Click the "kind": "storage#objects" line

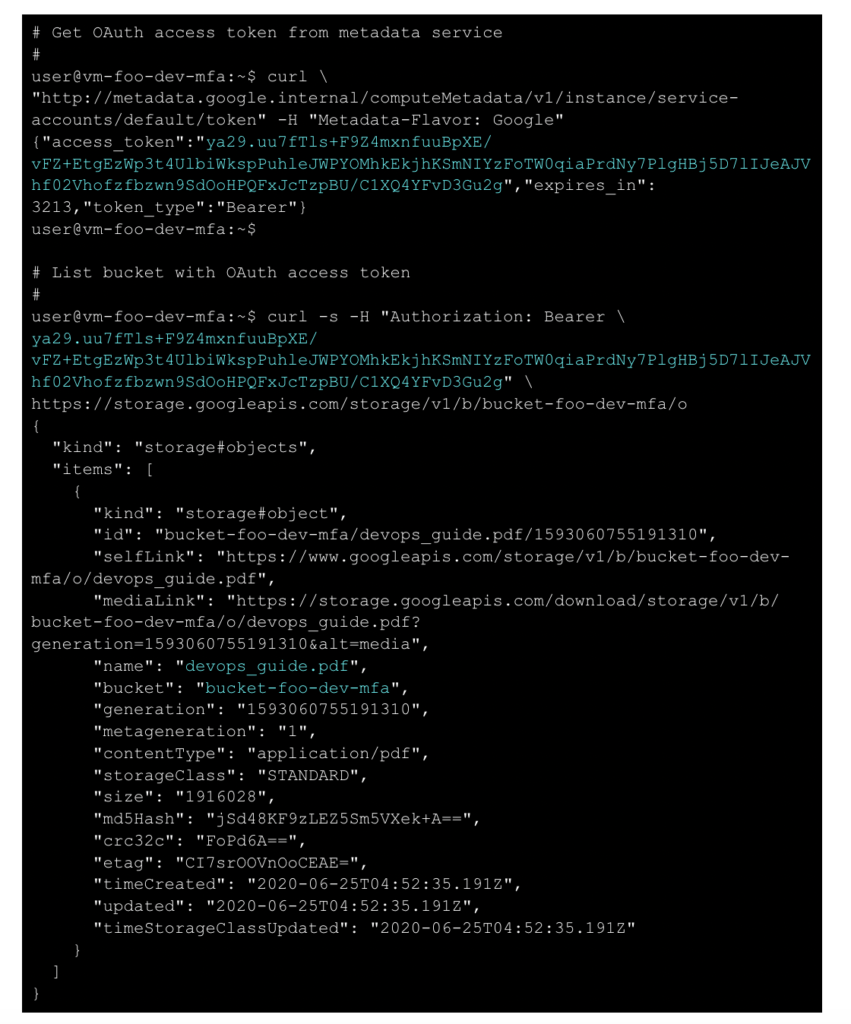pyautogui.click(x=184, y=448)
